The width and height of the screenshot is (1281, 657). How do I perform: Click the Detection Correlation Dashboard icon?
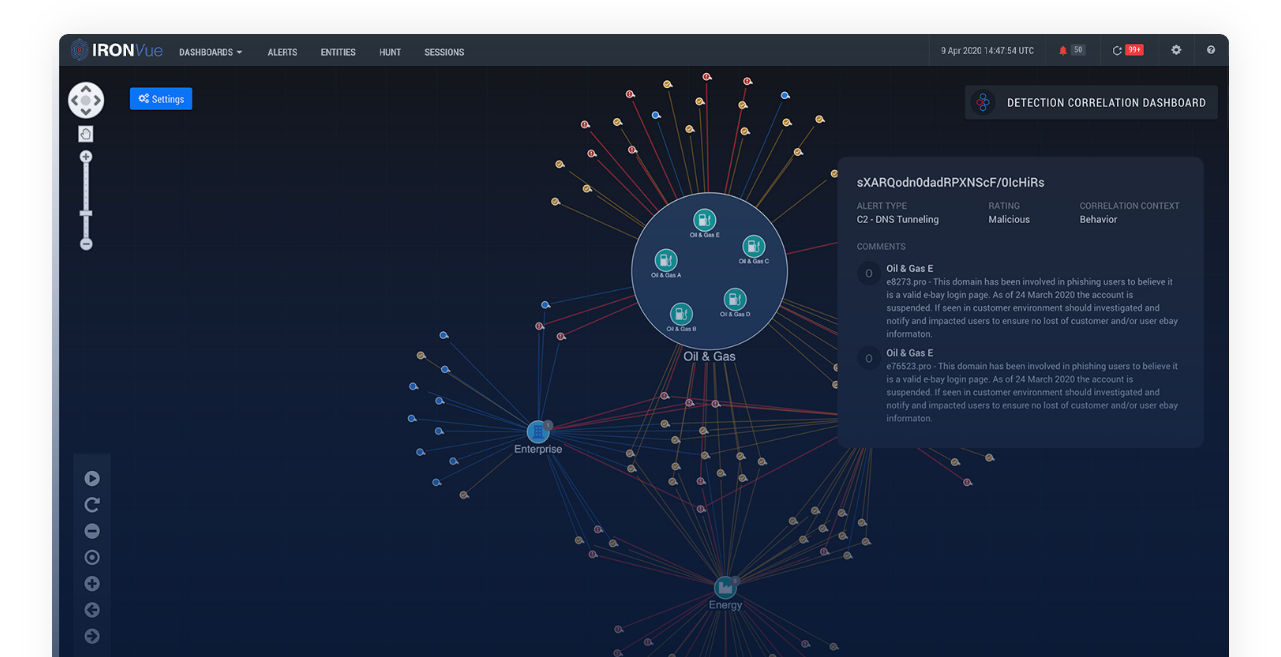pos(983,101)
